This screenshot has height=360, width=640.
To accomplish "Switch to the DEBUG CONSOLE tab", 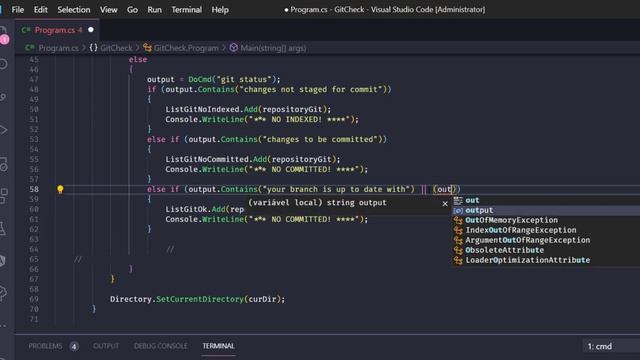I will [160, 346].
